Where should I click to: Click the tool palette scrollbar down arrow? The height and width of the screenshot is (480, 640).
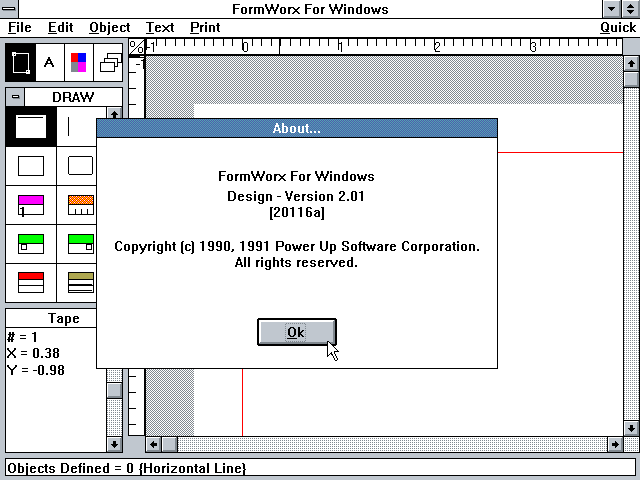click(114, 444)
